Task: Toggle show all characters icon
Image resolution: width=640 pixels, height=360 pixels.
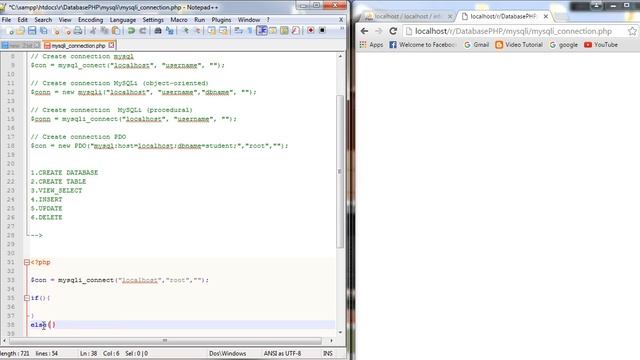Action: click(250, 31)
